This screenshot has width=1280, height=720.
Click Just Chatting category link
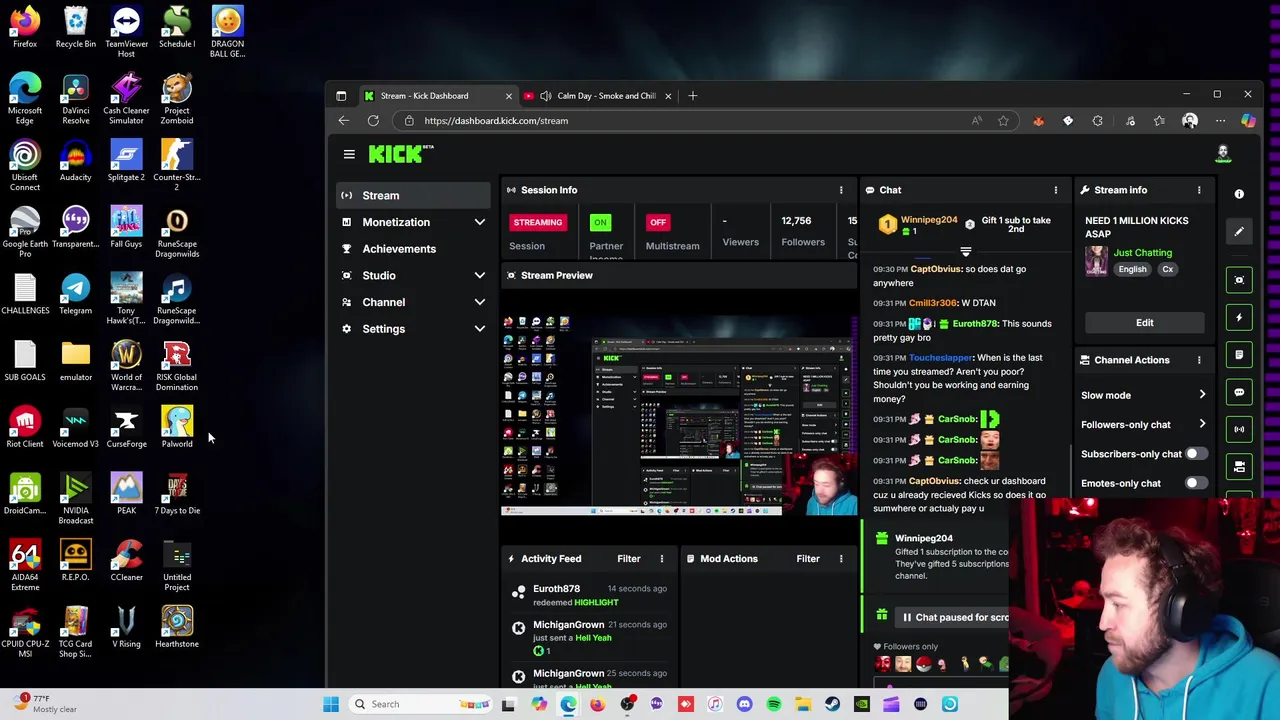tap(1142, 253)
